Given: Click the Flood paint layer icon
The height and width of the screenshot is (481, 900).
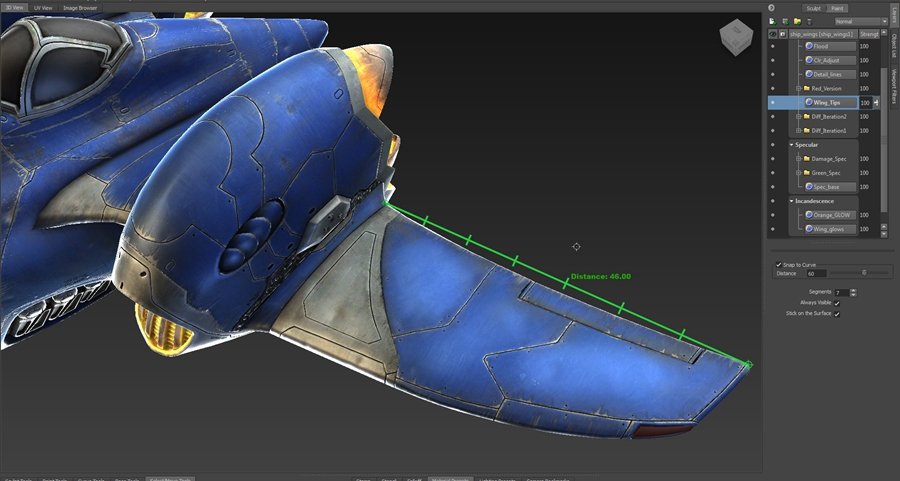Looking at the screenshot, I should 809,46.
